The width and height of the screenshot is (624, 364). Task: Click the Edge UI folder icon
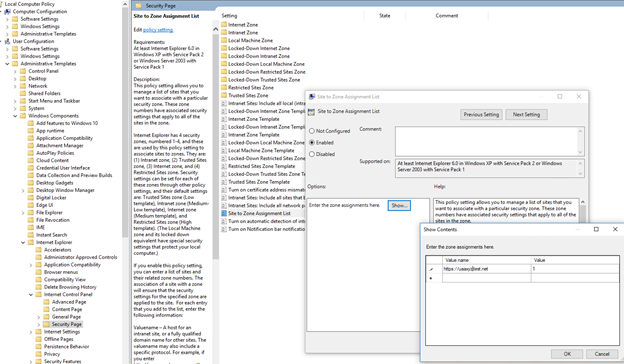(x=31, y=205)
